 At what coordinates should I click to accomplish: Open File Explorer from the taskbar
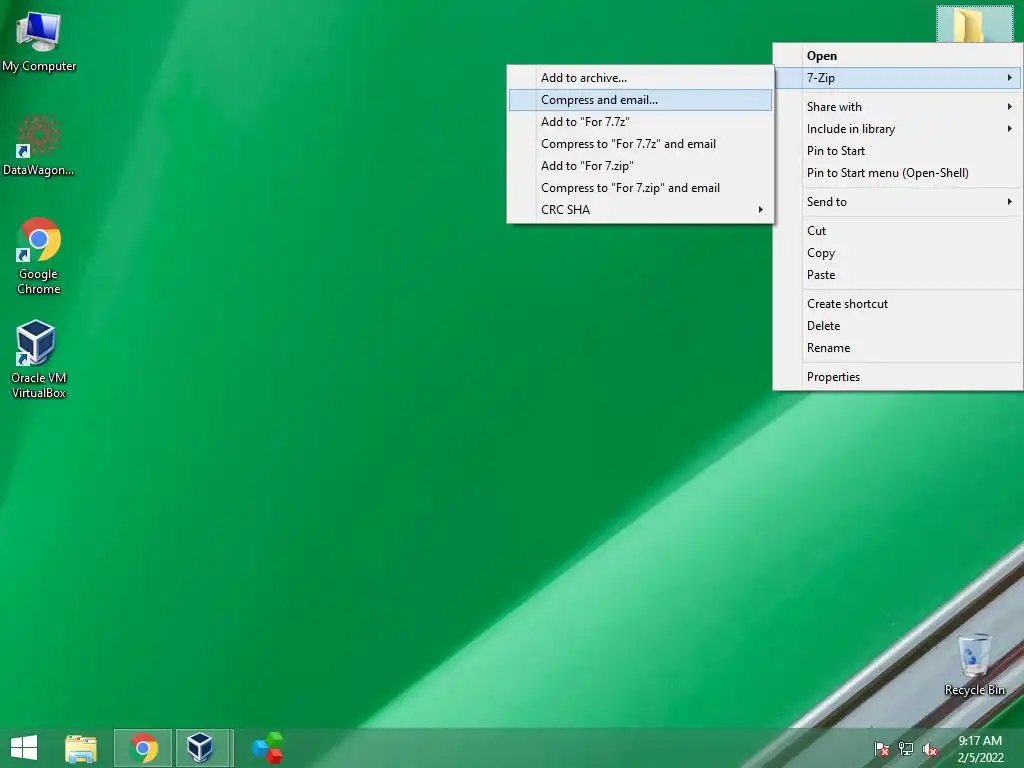[x=81, y=748]
